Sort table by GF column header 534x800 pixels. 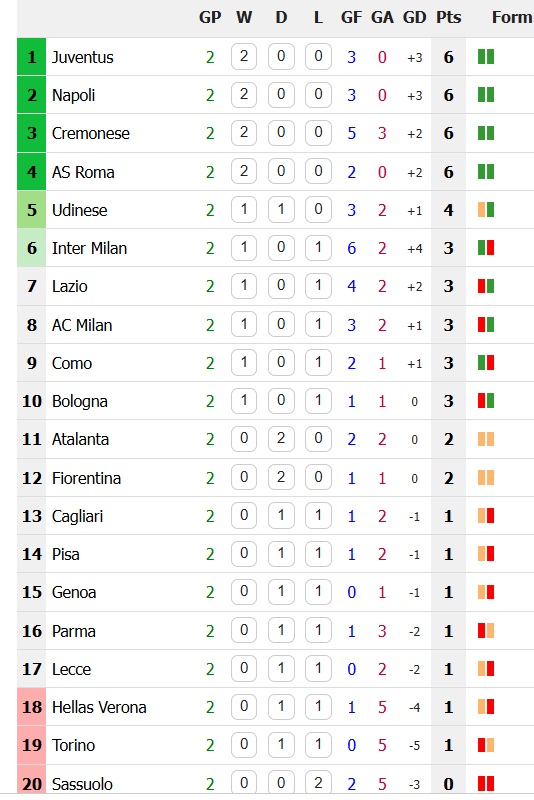(x=351, y=17)
